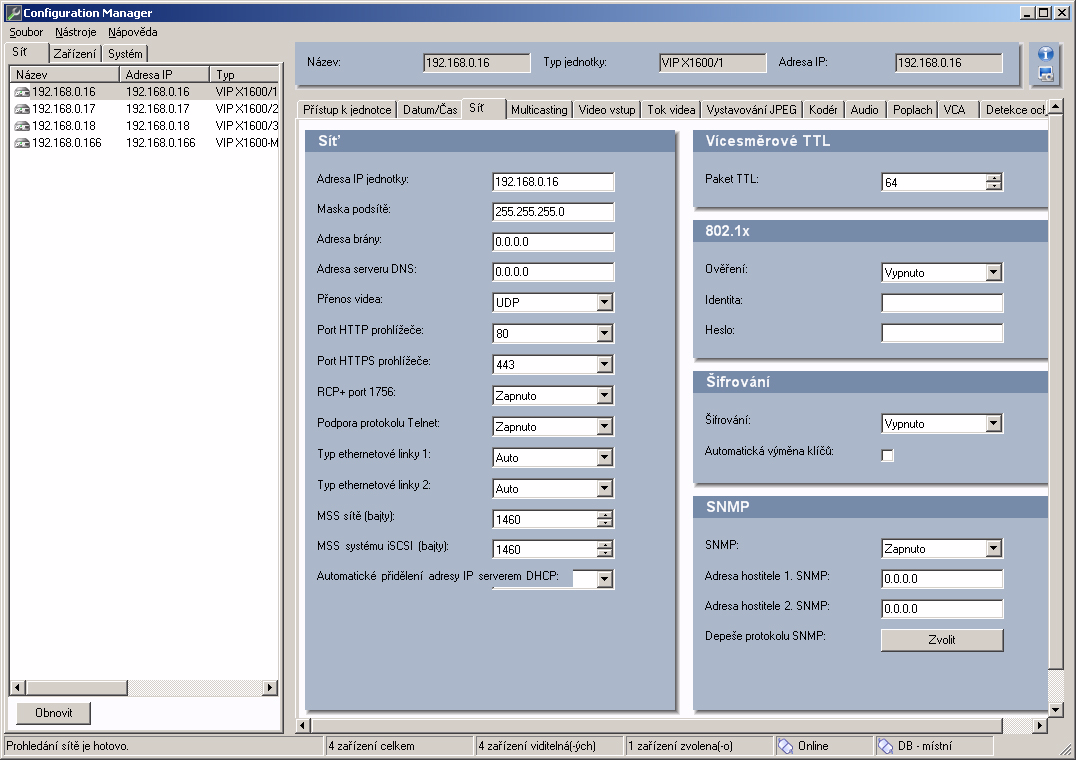1076x760 pixels.
Task: Open the Přístup k jednotce tab
Action: [x=347, y=110]
